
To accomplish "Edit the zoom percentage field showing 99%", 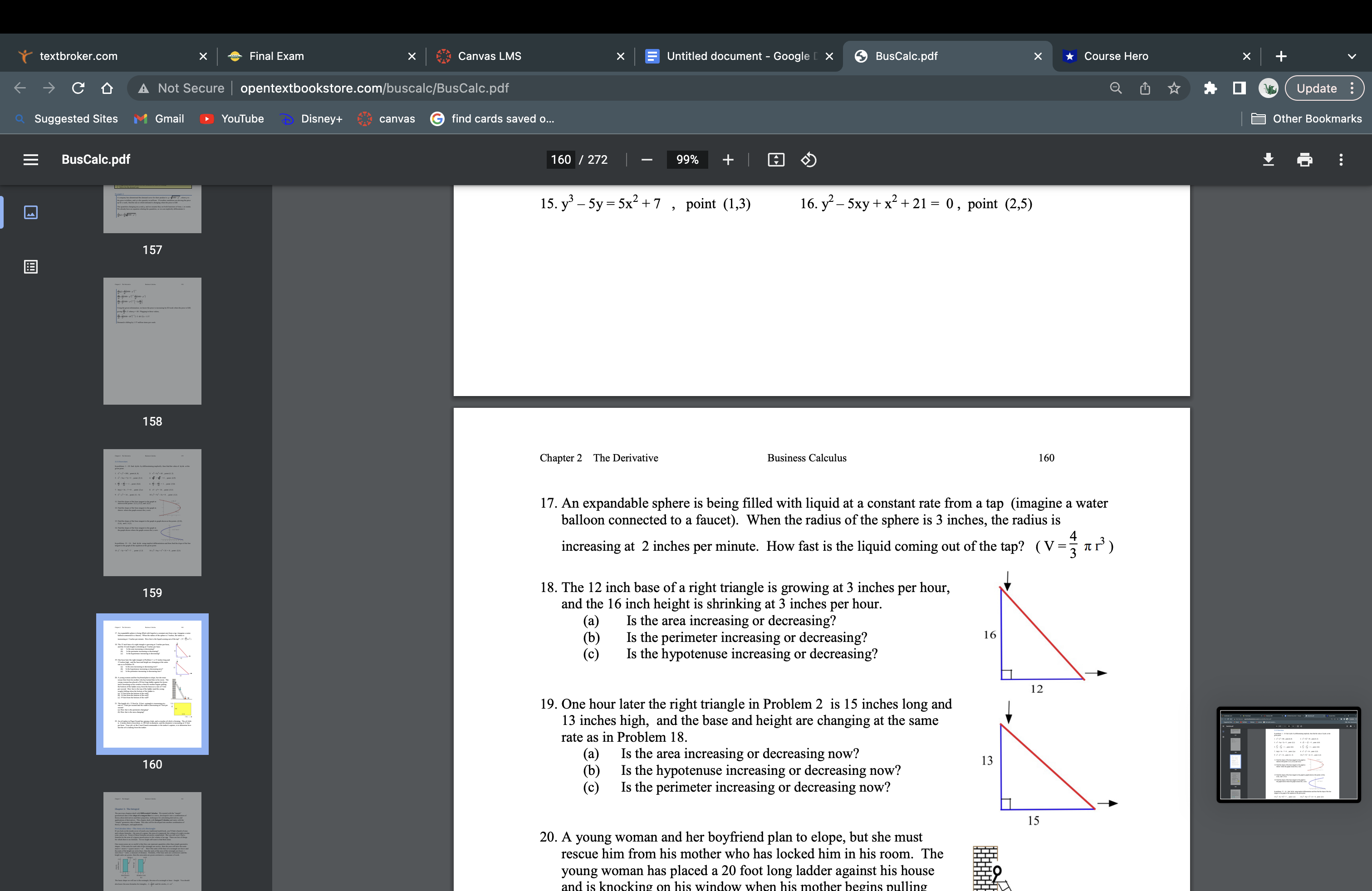I will 686,160.
